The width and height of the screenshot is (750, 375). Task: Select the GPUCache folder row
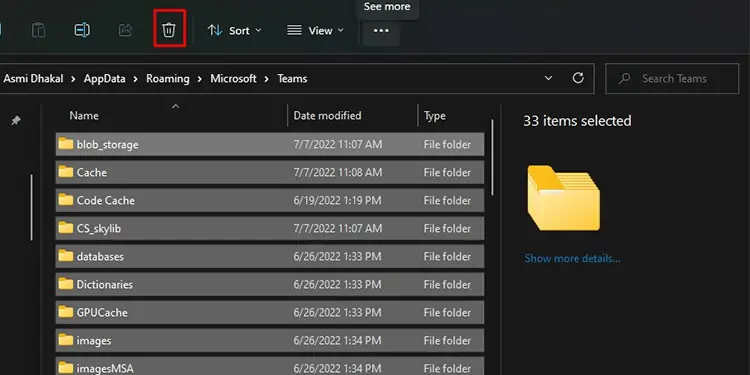(270, 312)
